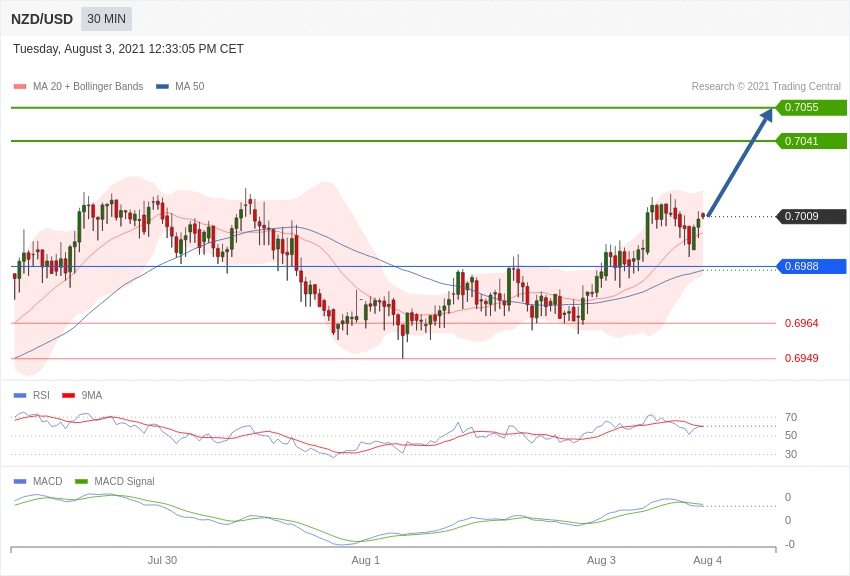Click the RSI blue legend swatch
The image size is (850, 576).
coord(20,396)
